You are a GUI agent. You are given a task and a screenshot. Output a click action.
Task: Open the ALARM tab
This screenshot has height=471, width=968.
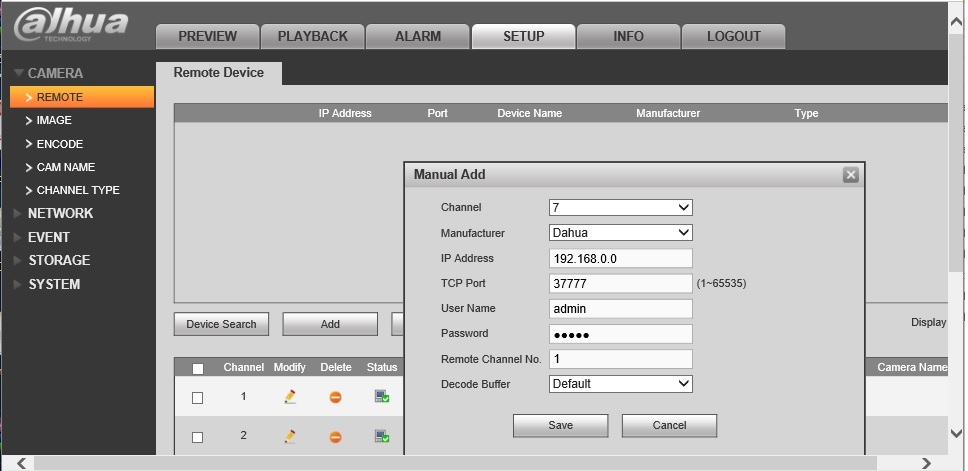(x=418, y=36)
